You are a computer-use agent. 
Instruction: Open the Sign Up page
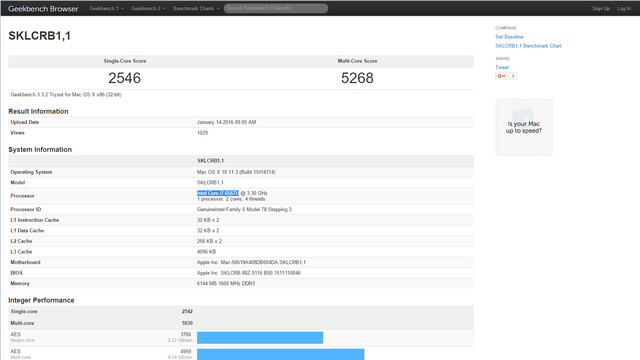(601, 9)
